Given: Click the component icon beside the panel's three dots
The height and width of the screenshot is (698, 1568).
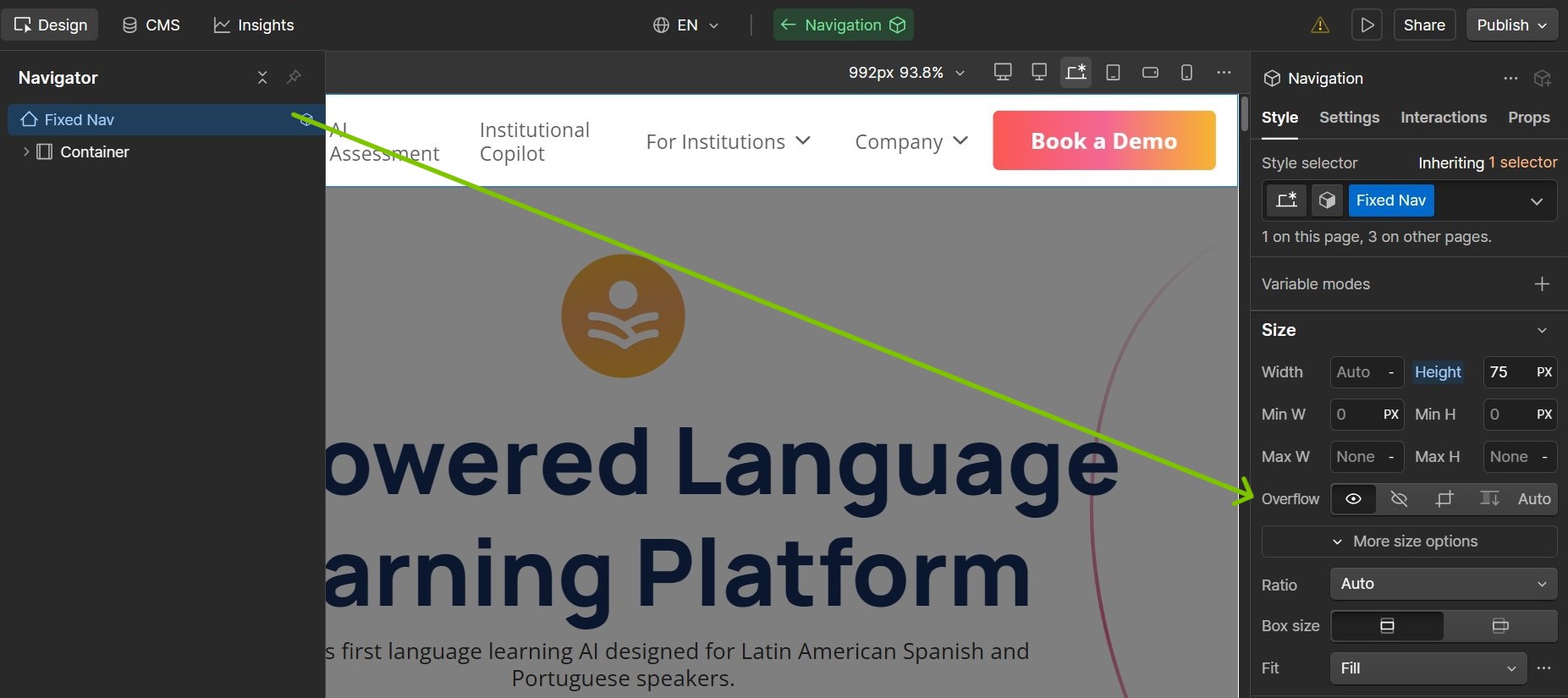Looking at the screenshot, I should (x=1543, y=79).
